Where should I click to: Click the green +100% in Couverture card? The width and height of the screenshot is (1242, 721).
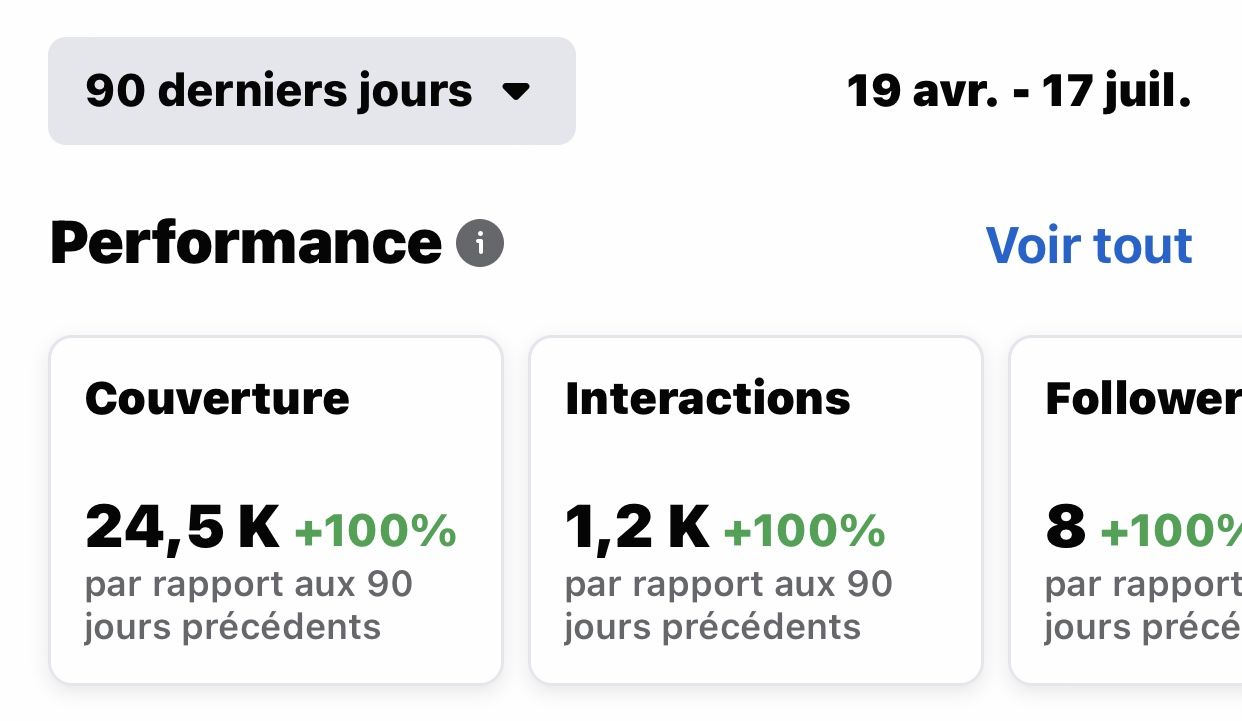coord(376,531)
